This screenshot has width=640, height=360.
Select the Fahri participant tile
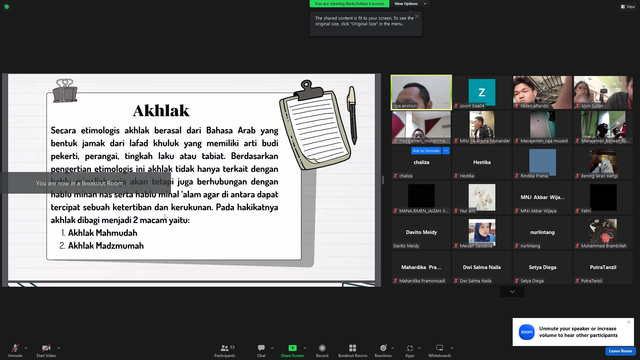pyautogui.click(x=603, y=198)
